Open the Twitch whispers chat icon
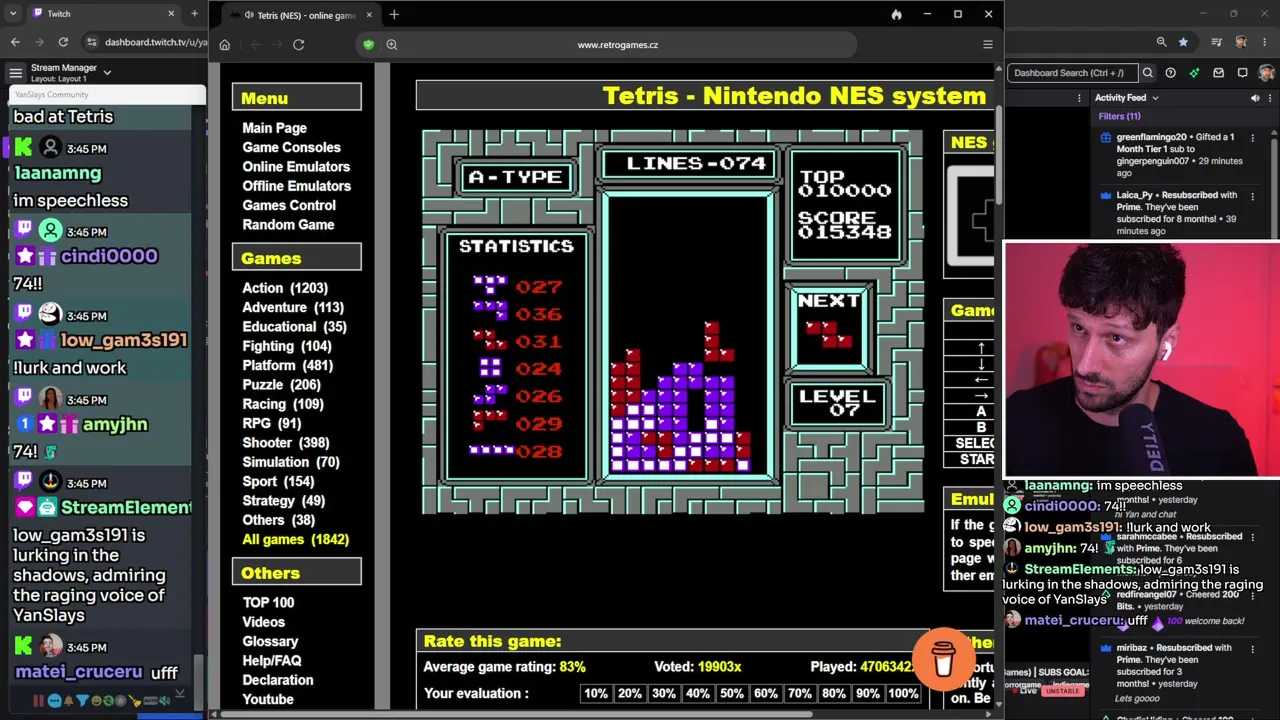Screen dimensions: 1280x720 (x=1242, y=72)
